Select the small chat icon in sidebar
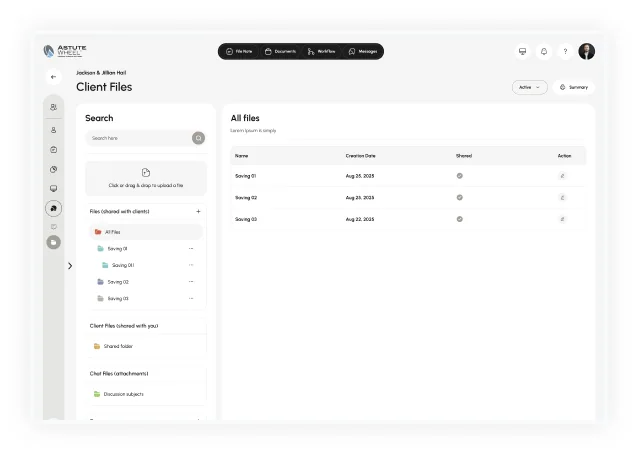The height and width of the screenshot is (454, 638). click(x=53, y=226)
